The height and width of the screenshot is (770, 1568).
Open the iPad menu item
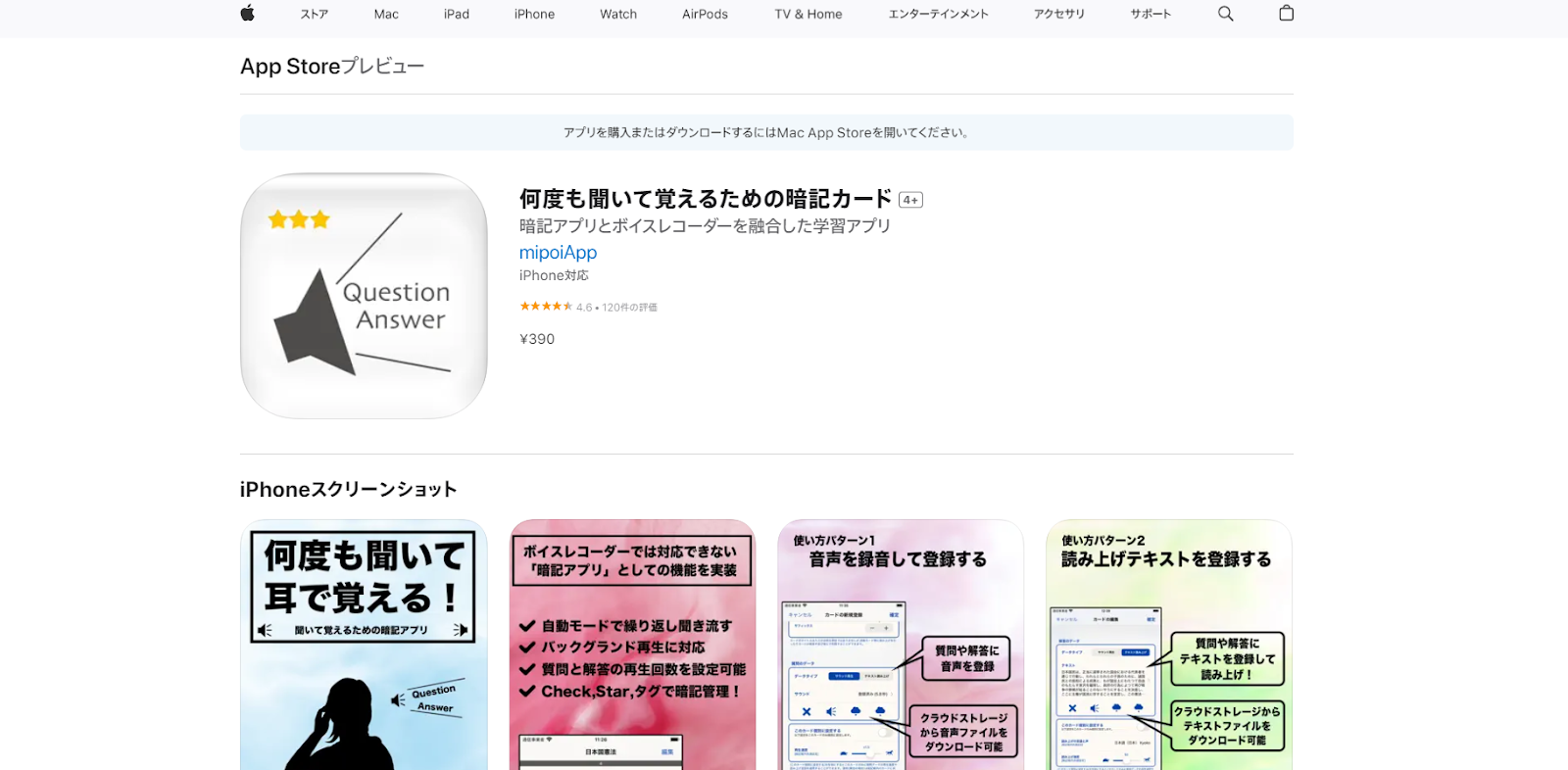point(457,14)
